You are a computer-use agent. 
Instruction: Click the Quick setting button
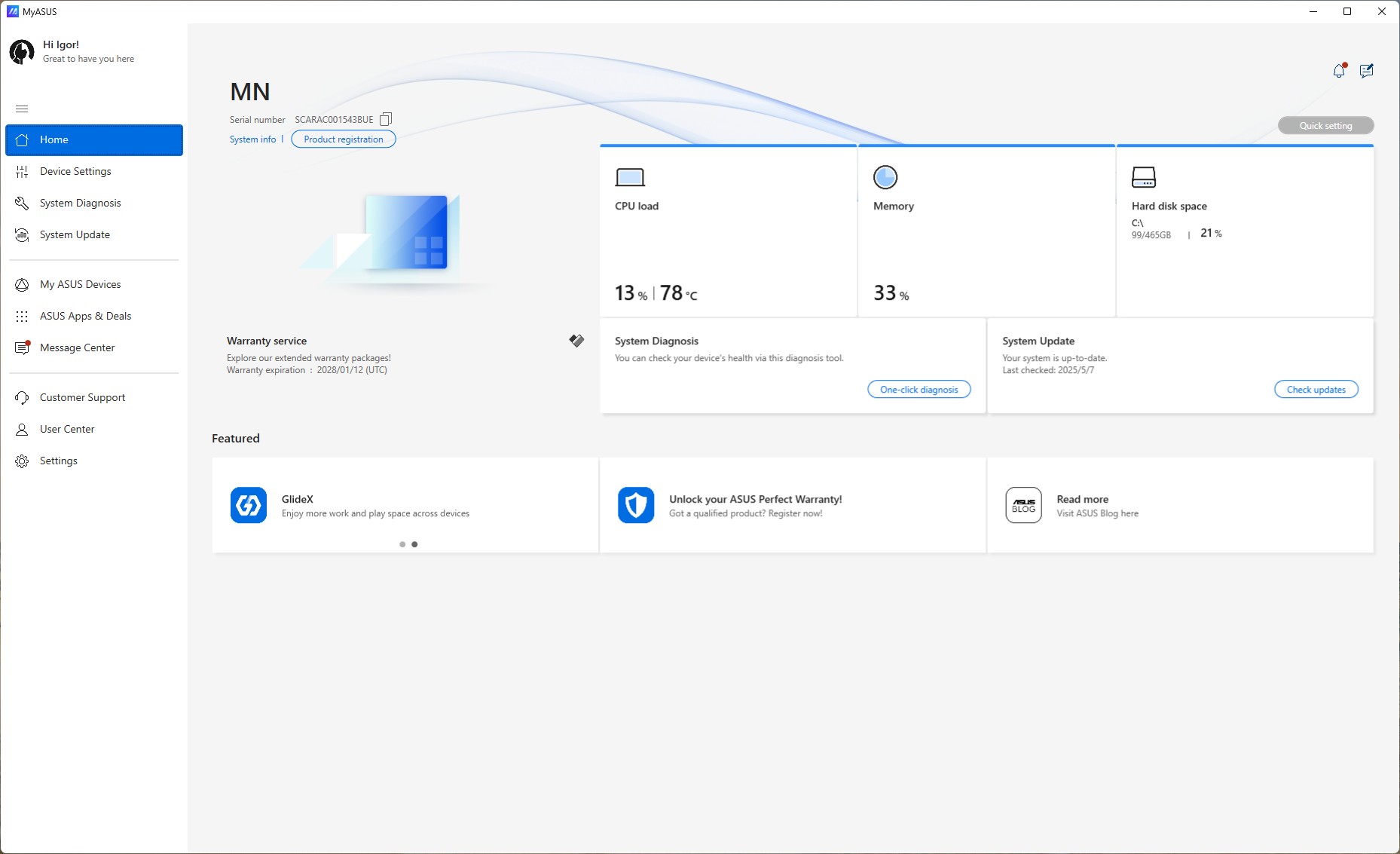[1325, 126]
